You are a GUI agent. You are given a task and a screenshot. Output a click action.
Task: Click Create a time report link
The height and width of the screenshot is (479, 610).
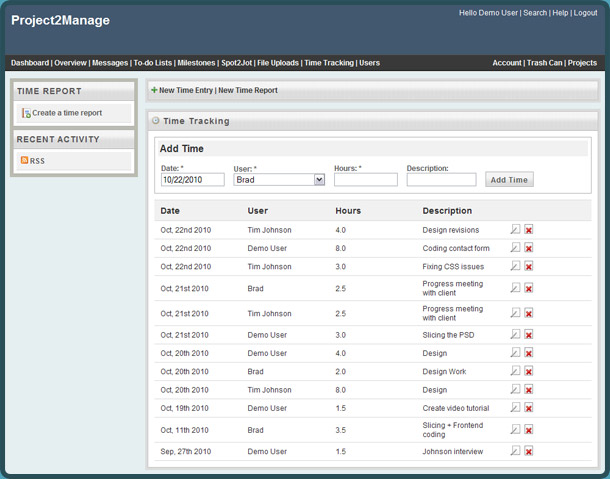[67, 113]
